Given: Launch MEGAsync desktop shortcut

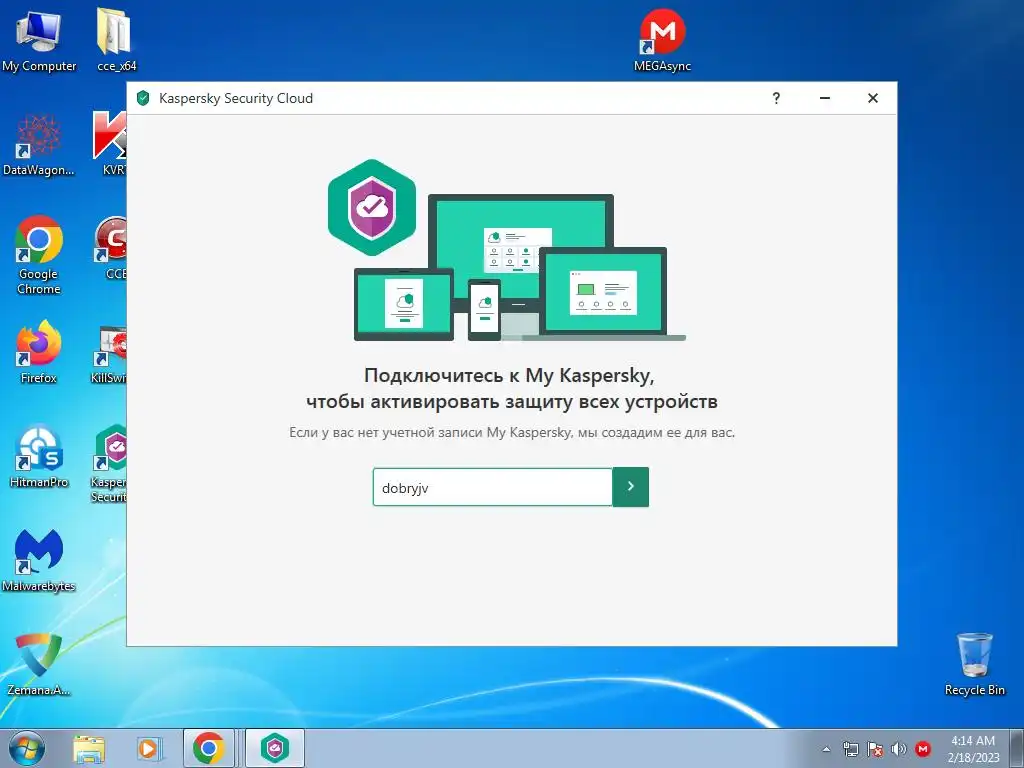Looking at the screenshot, I should tap(662, 40).
